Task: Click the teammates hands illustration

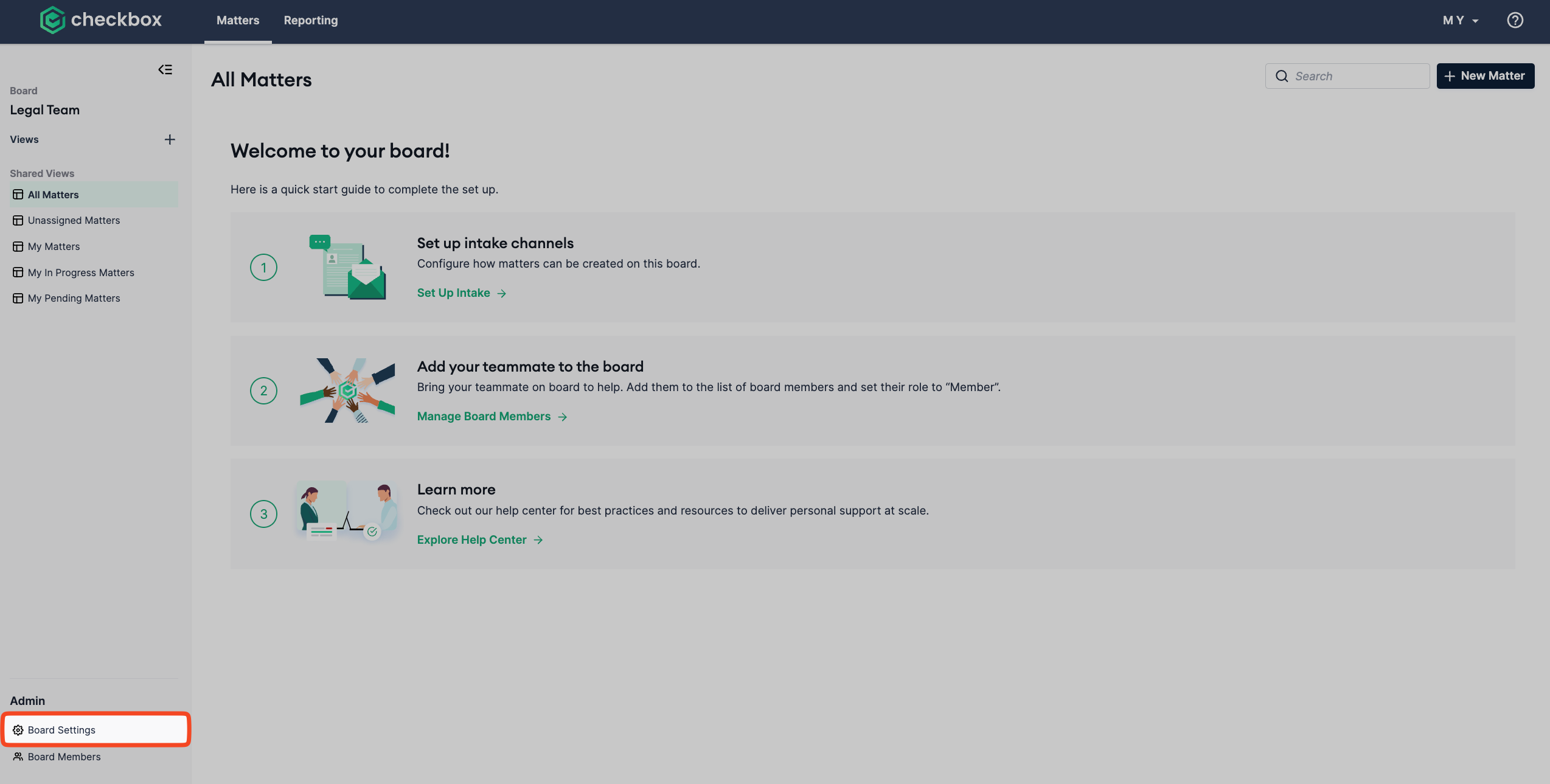Action: (x=347, y=390)
